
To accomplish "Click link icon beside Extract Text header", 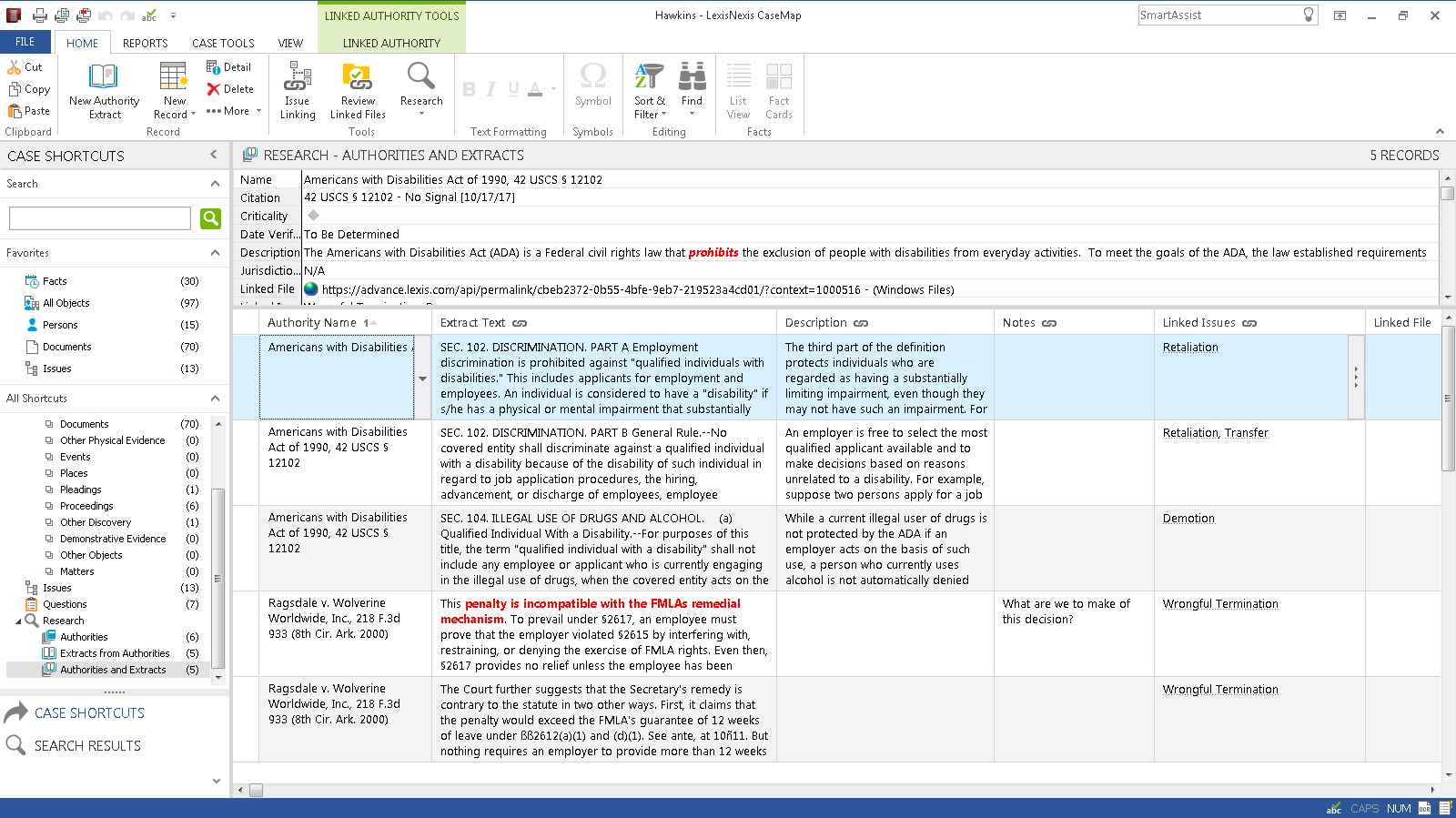I will click(520, 323).
